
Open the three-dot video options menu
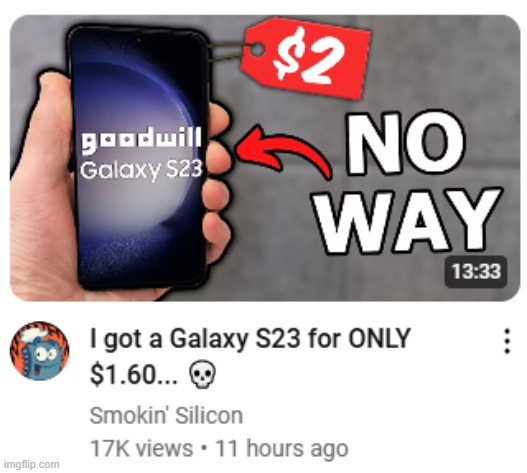pyautogui.click(x=507, y=341)
